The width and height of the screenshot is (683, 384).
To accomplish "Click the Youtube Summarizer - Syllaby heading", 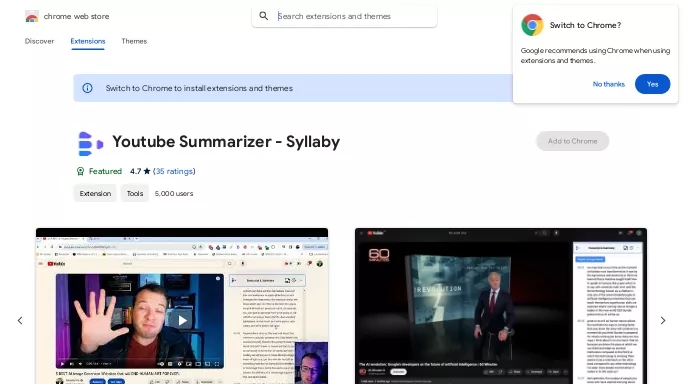I will coord(226,142).
